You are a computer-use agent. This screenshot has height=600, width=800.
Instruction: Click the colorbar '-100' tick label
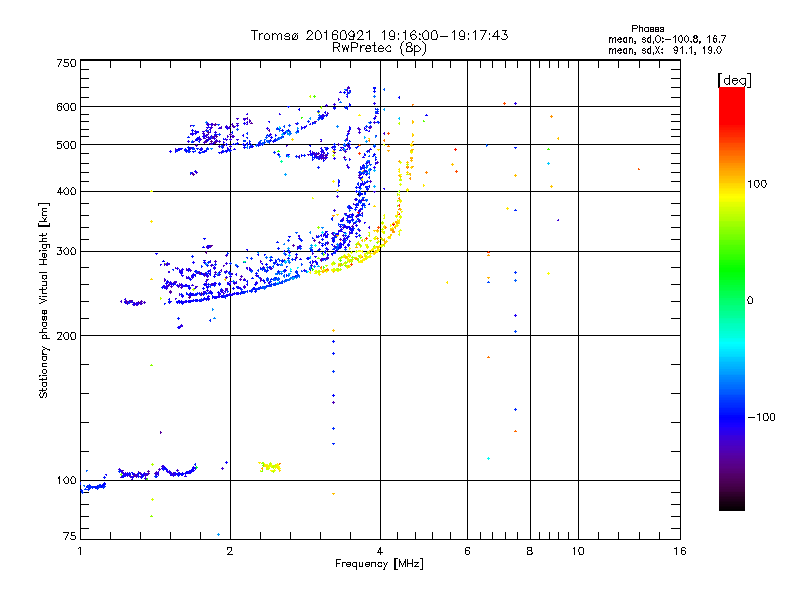761,417
